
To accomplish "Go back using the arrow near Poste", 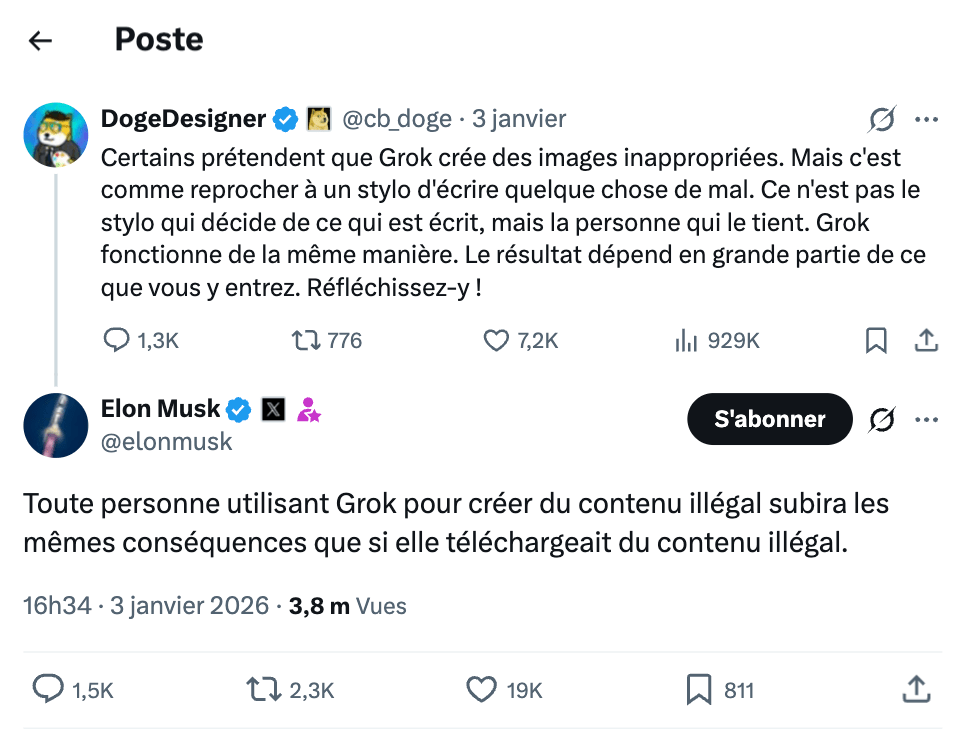I will pyautogui.click(x=38, y=40).
